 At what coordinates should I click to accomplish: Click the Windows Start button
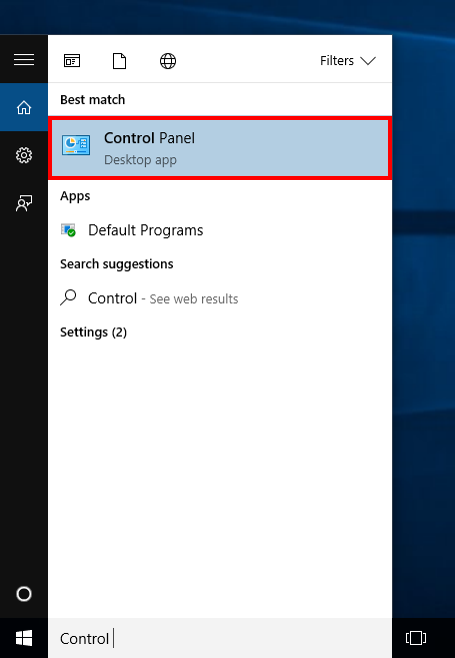24,638
